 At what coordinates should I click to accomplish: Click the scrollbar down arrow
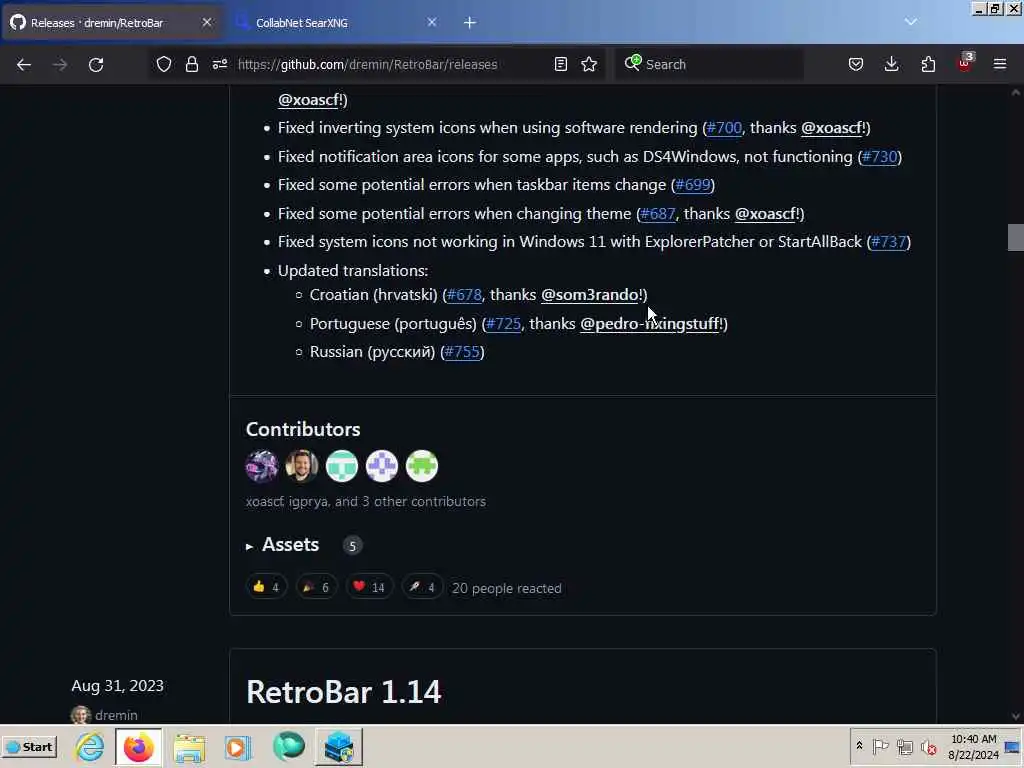click(1016, 716)
